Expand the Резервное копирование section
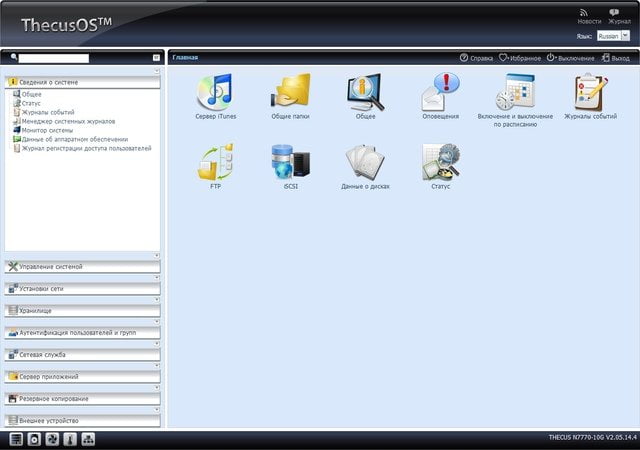The width and height of the screenshot is (640, 450). click(82, 399)
